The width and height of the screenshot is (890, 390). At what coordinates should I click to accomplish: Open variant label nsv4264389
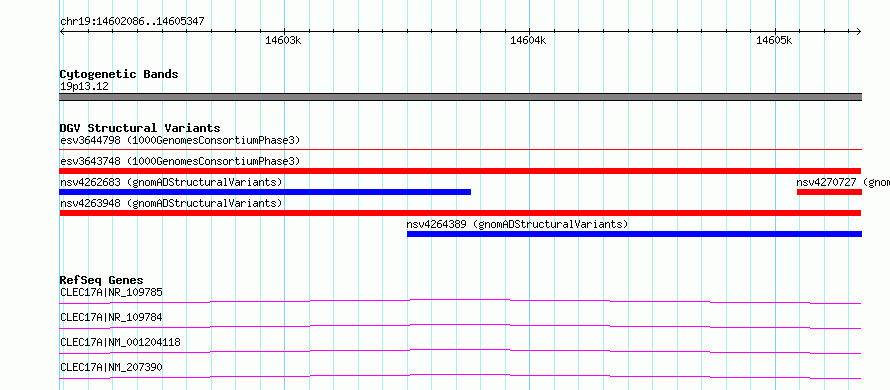click(x=518, y=224)
